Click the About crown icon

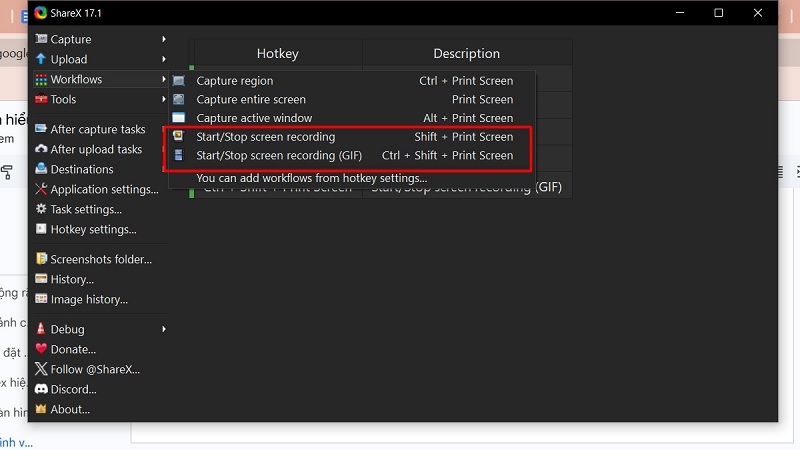(41, 409)
